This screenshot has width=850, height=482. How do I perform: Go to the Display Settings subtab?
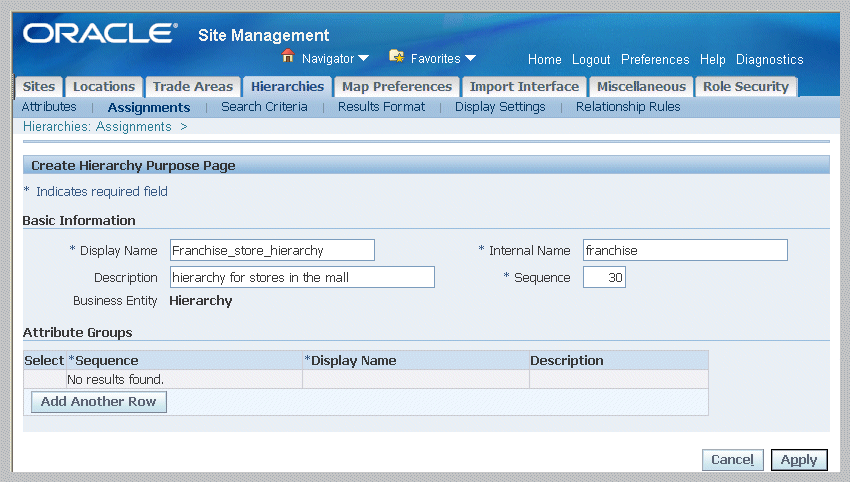point(500,107)
